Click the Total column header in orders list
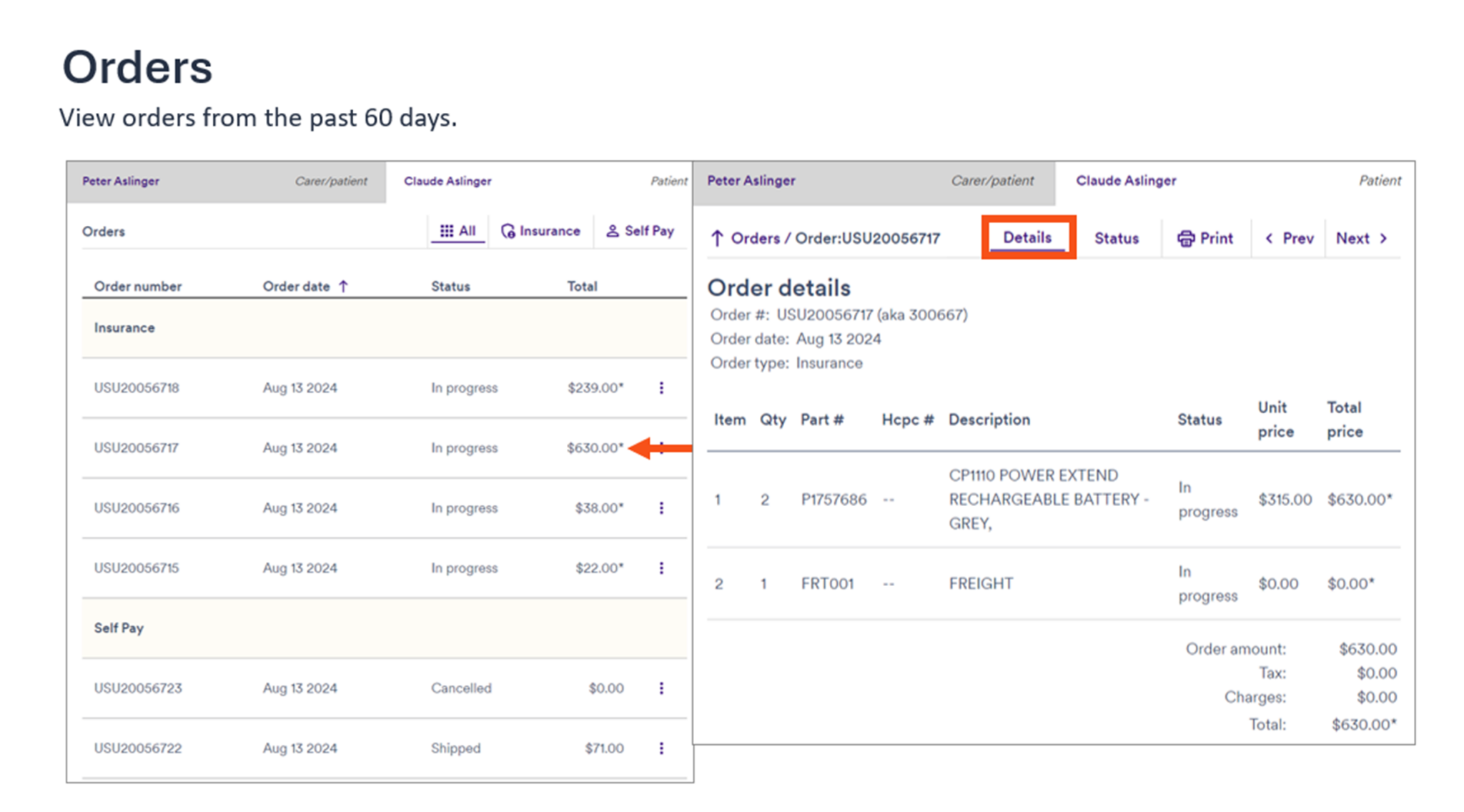 point(582,286)
